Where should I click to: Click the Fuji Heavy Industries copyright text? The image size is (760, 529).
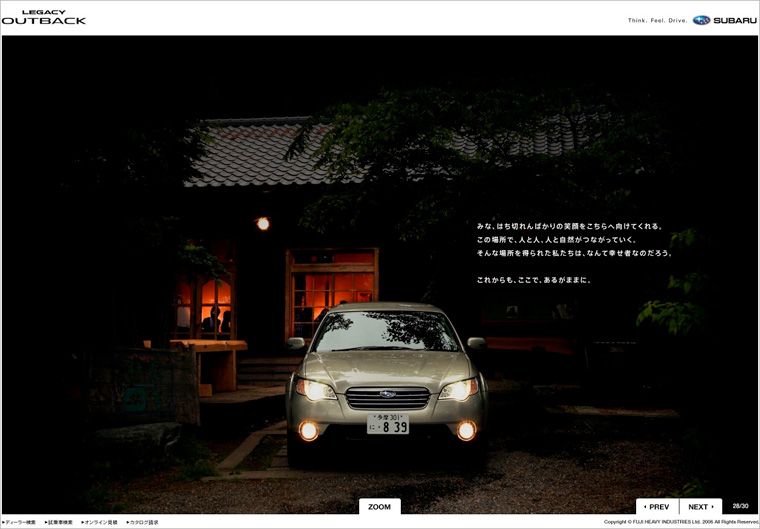click(x=681, y=522)
